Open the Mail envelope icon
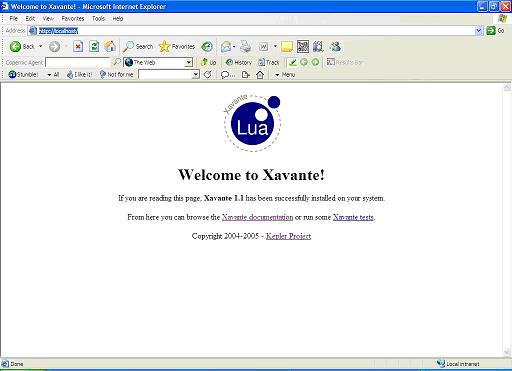Screen dimensions: 512x371 [x=226, y=47]
